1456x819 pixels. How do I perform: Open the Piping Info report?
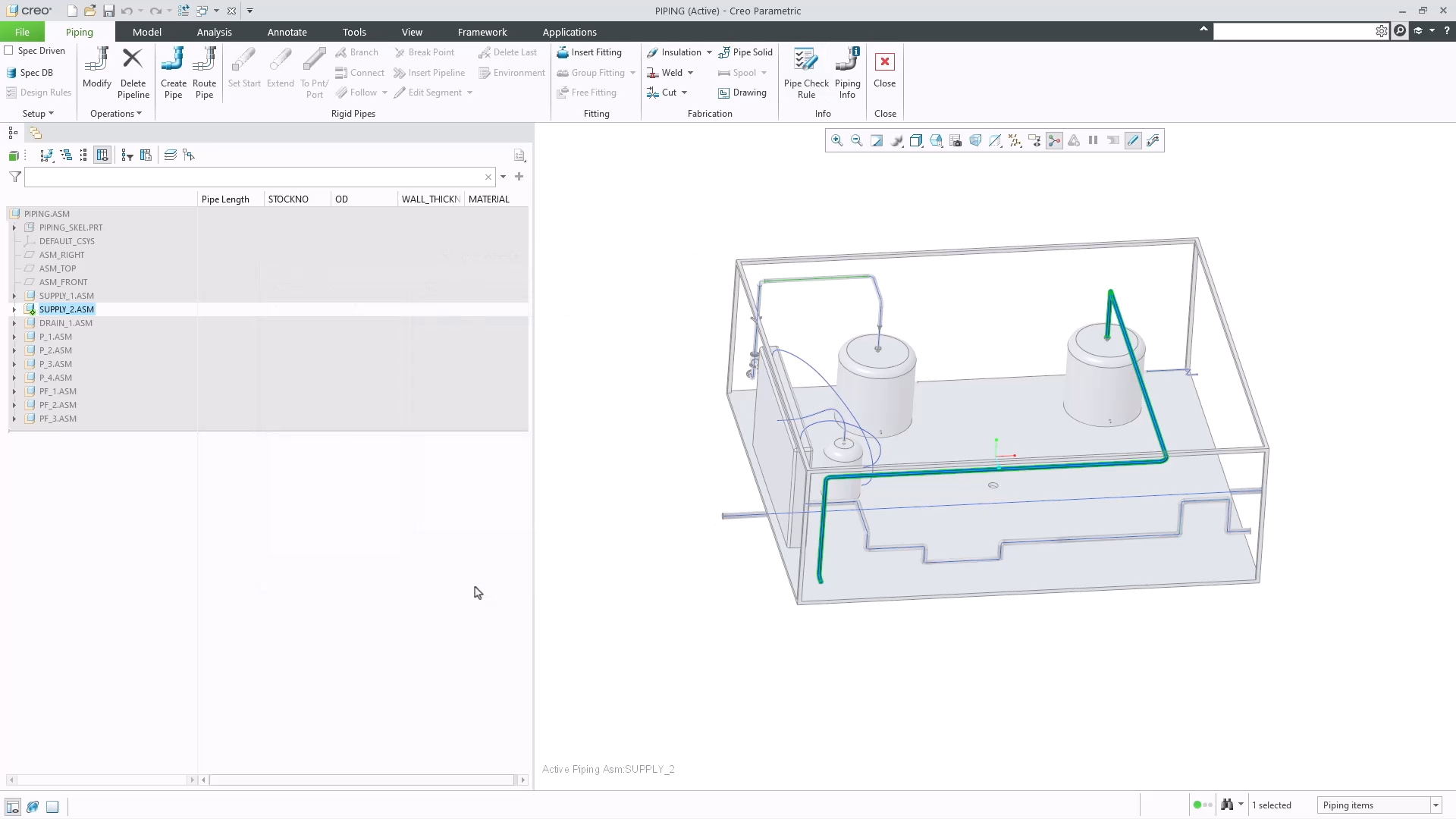(x=847, y=73)
